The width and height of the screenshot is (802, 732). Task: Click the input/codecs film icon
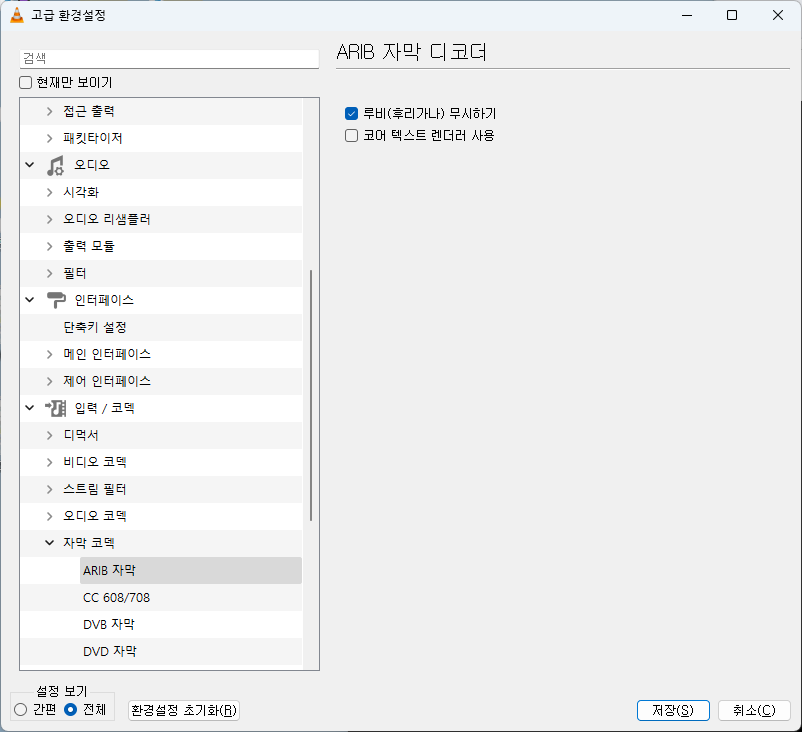(x=56, y=408)
